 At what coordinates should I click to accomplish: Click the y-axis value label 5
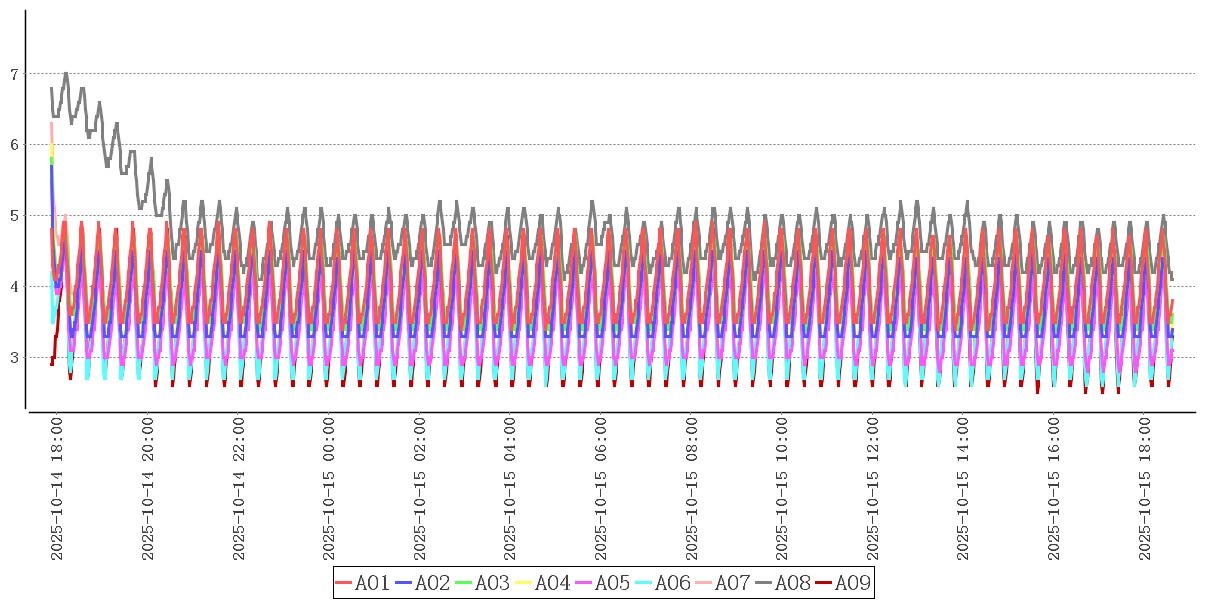click(14, 216)
